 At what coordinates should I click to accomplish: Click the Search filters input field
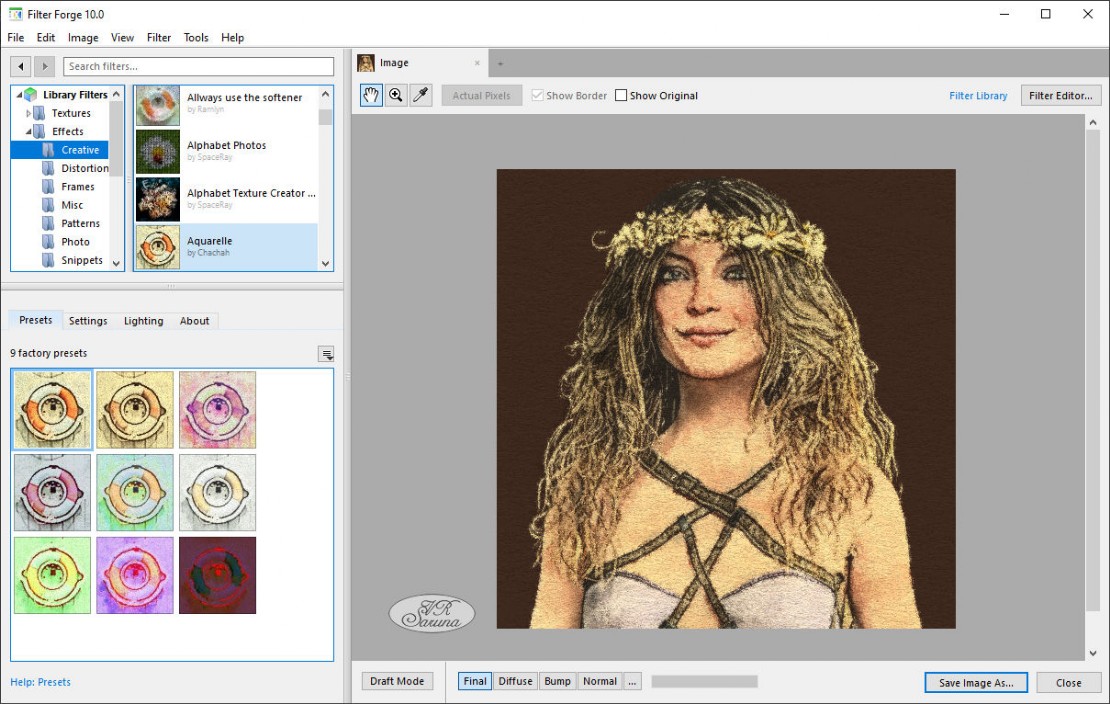pyautogui.click(x=198, y=66)
